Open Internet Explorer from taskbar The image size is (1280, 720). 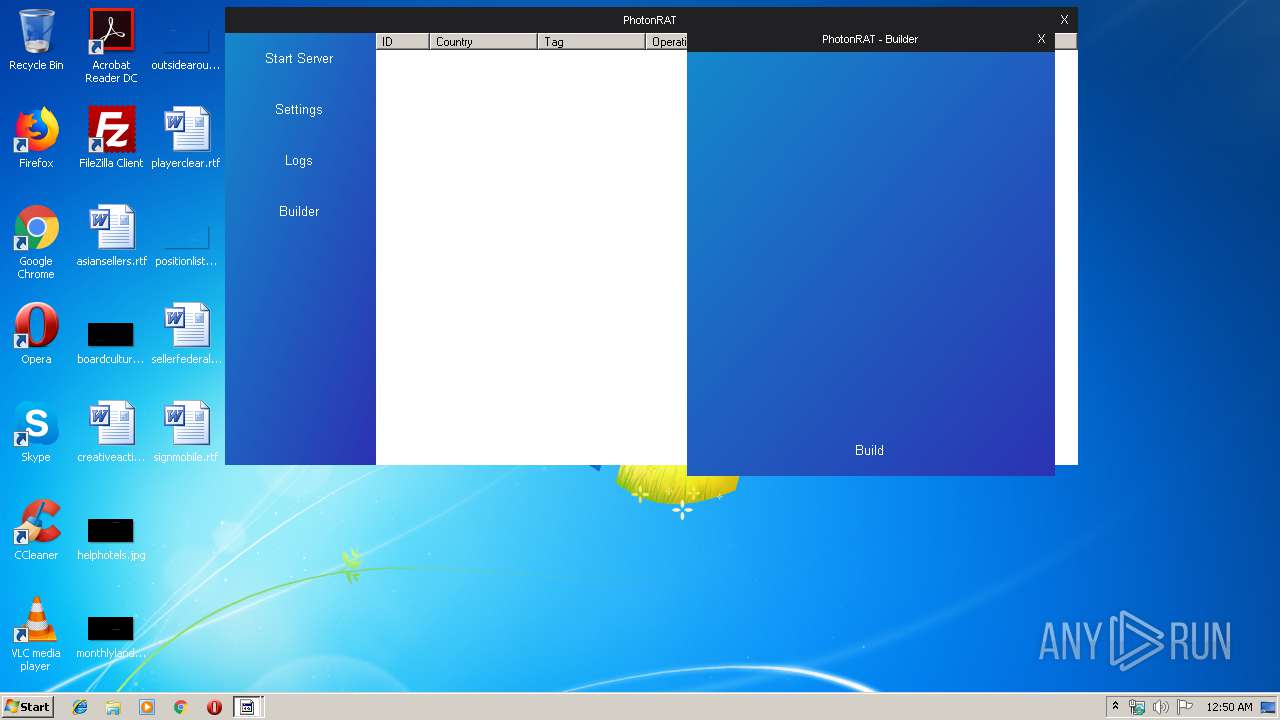click(x=80, y=707)
